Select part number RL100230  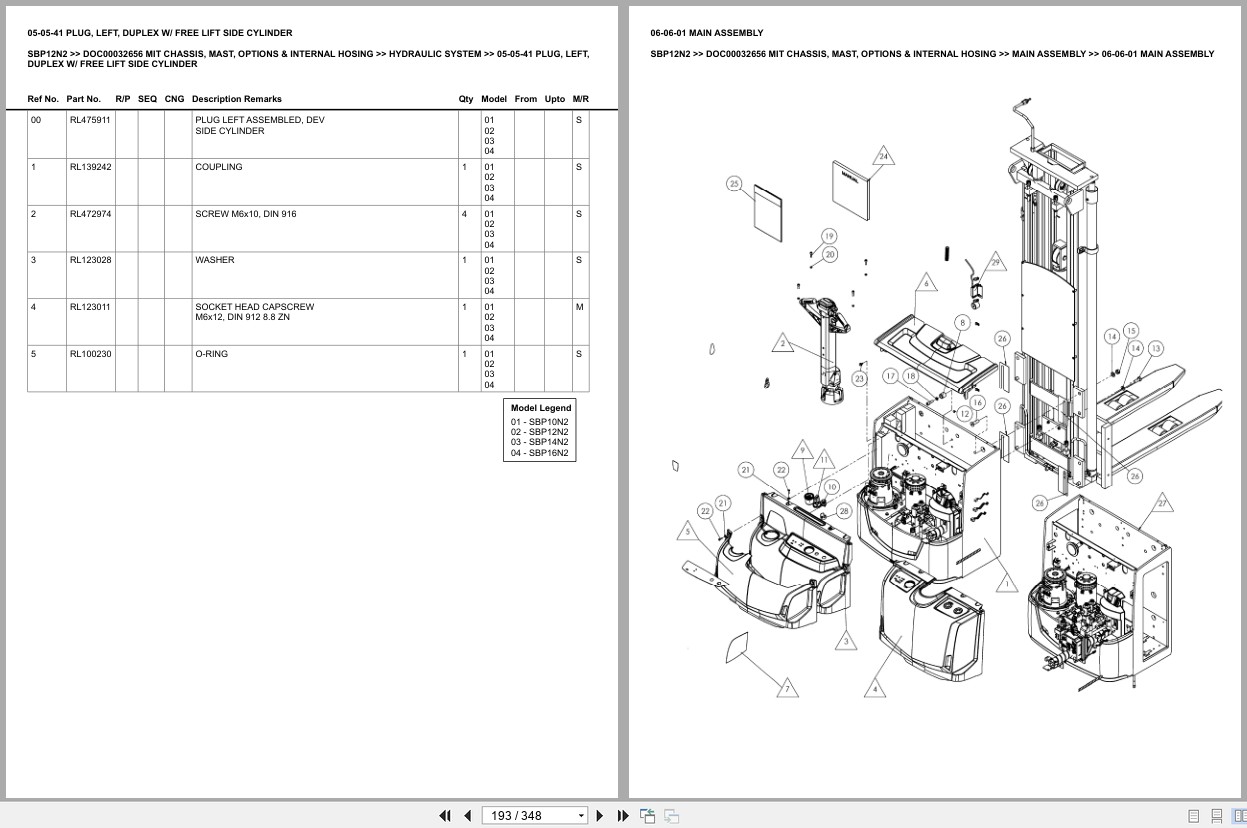[x=90, y=354]
